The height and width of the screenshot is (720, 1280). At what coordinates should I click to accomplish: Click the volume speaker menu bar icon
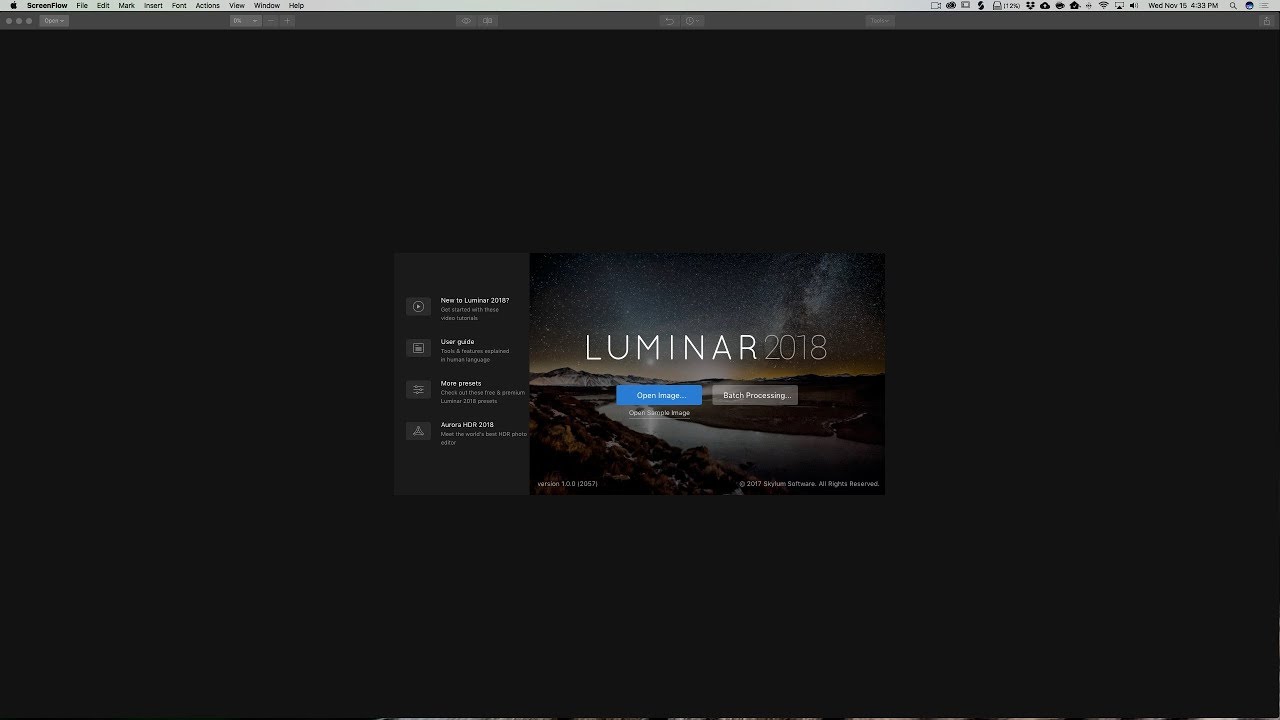(x=1134, y=6)
